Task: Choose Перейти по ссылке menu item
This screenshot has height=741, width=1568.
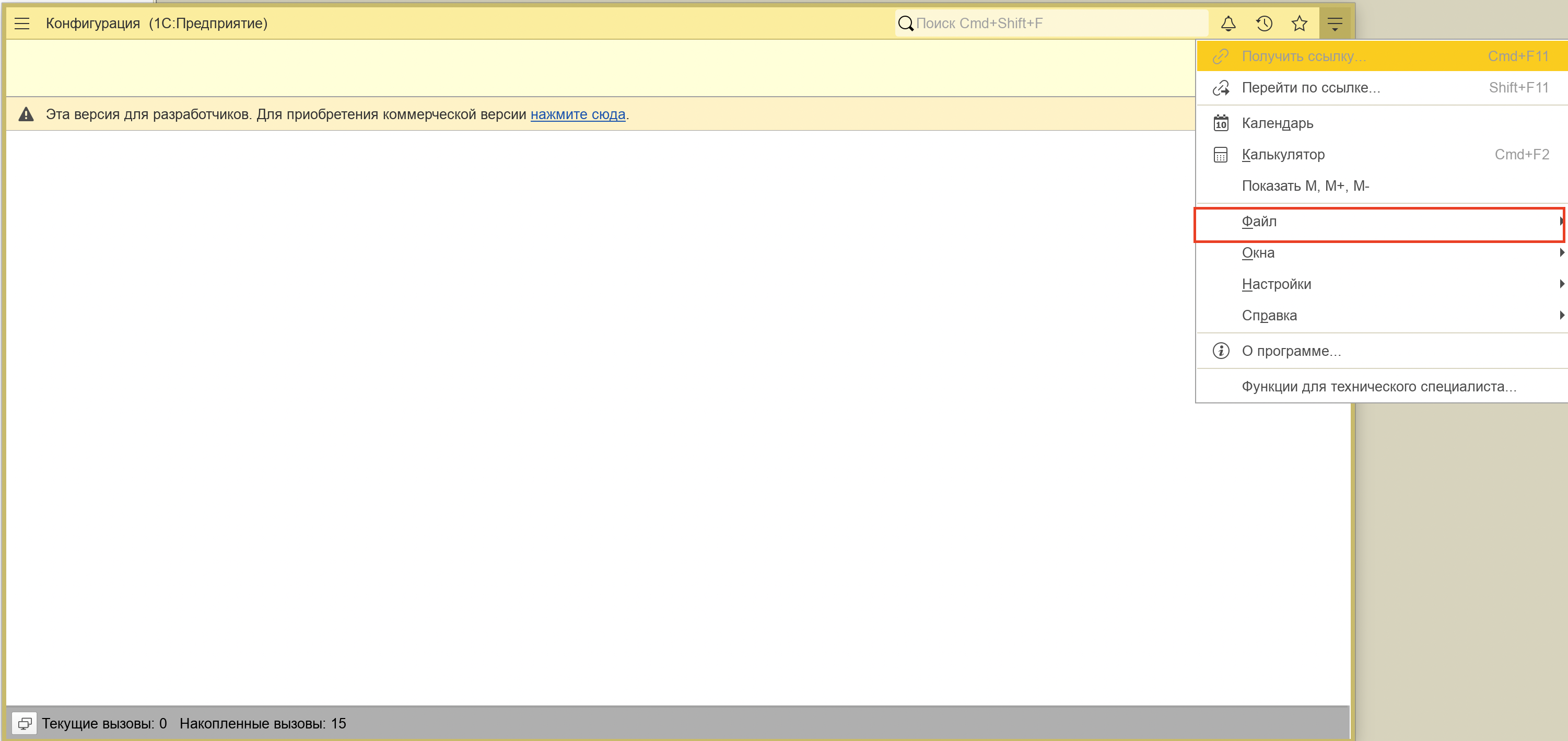Action: 1382,88
